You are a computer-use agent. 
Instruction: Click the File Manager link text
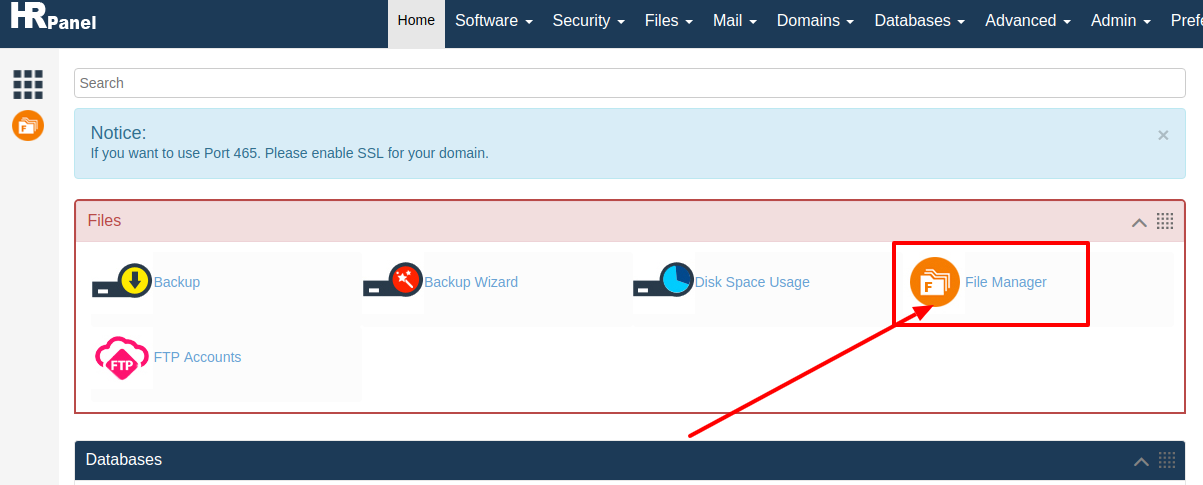click(x=1006, y=282)
